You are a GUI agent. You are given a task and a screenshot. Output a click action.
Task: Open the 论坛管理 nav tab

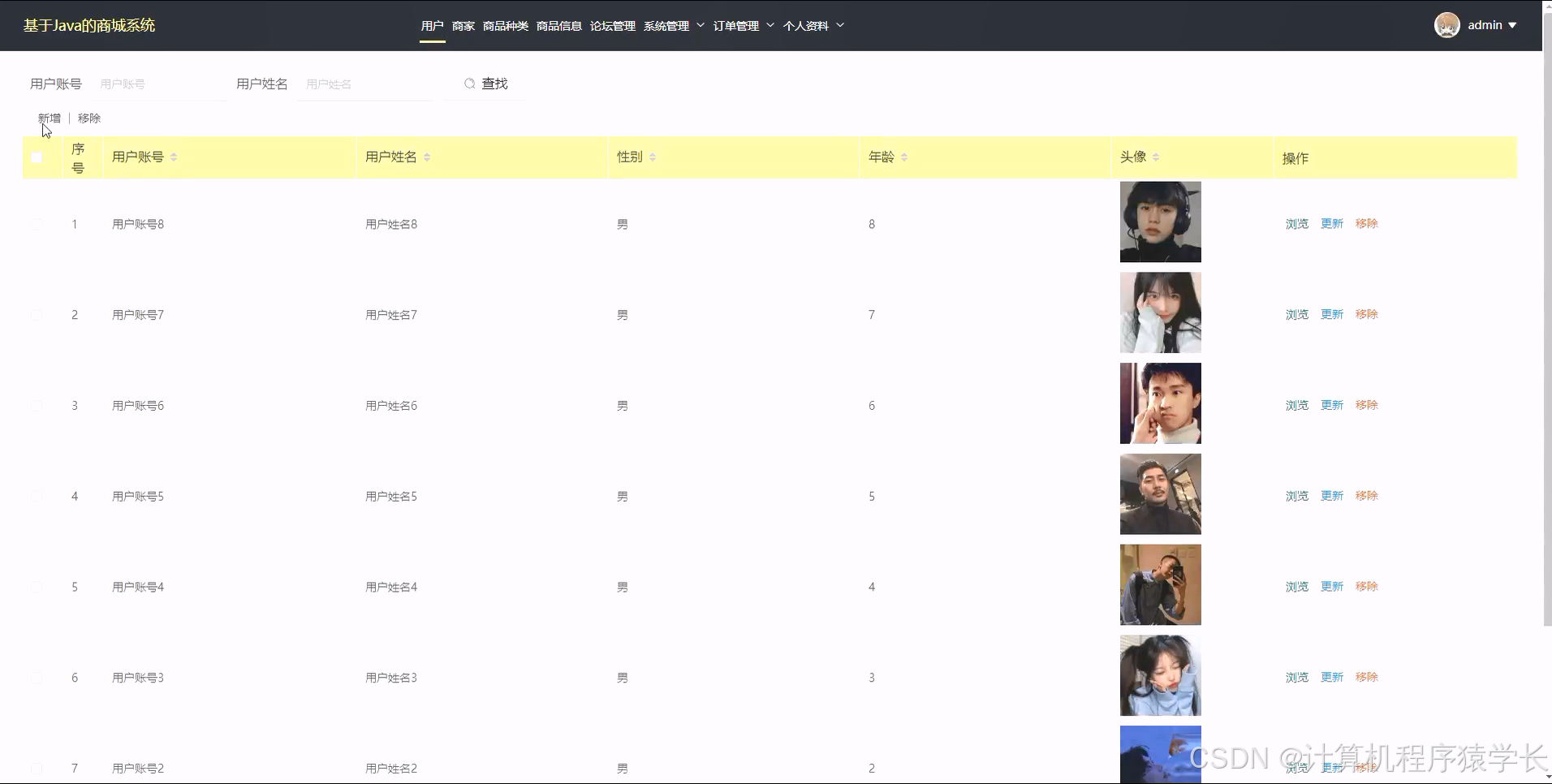coord(613,26)
